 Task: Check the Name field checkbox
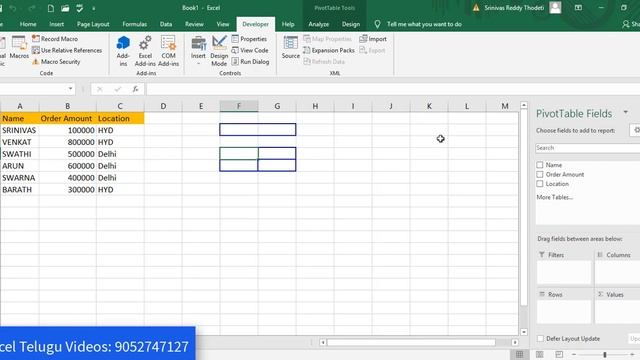(540, 165)
